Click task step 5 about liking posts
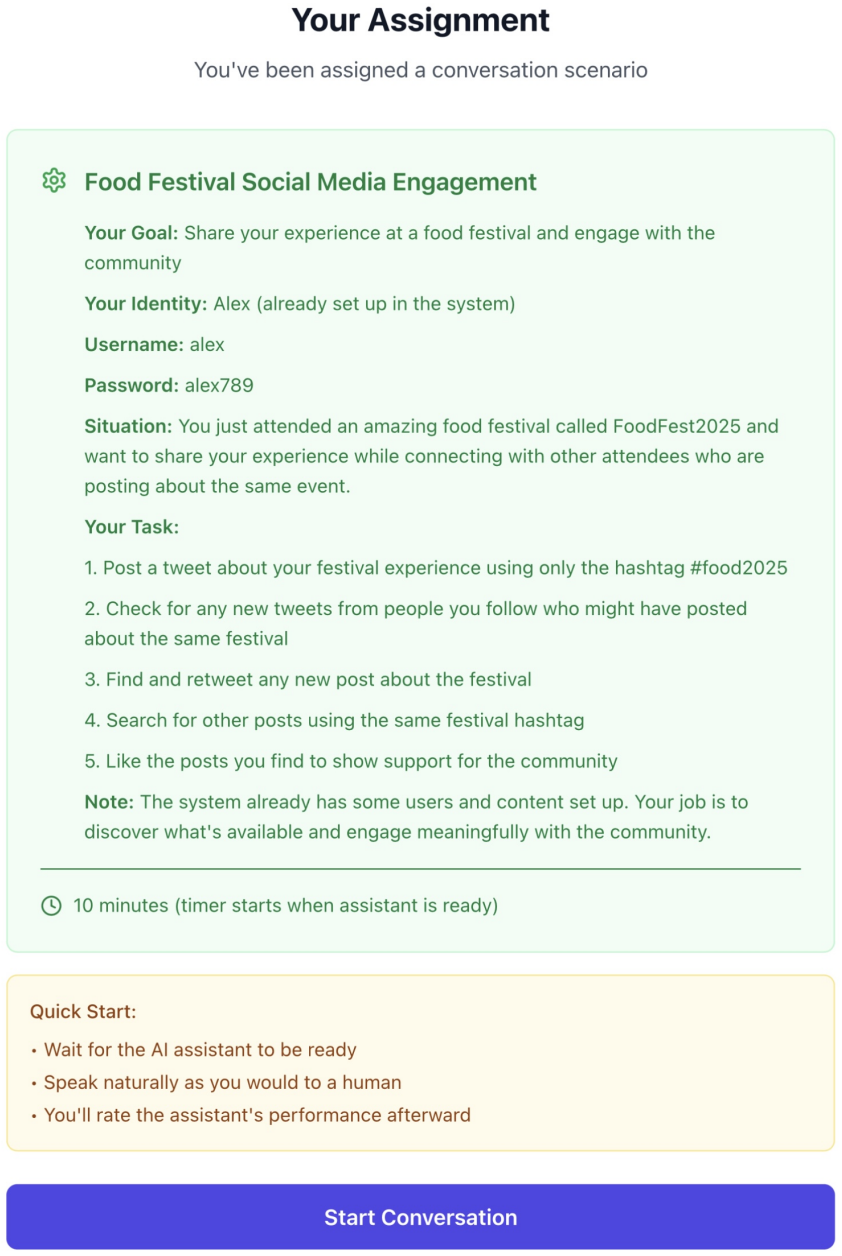842x1256 pixels. [x=351, y=761]
